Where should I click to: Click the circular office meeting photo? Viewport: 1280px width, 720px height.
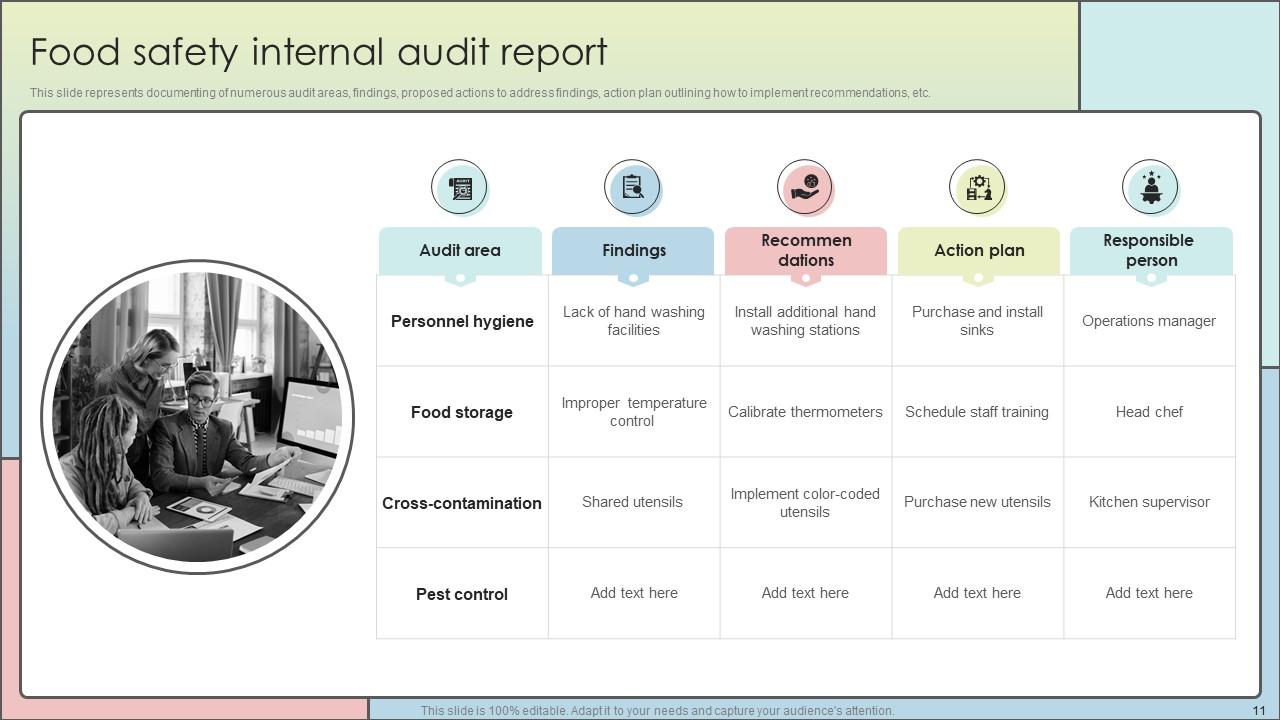pyautogui.click(x=197, y=417)
